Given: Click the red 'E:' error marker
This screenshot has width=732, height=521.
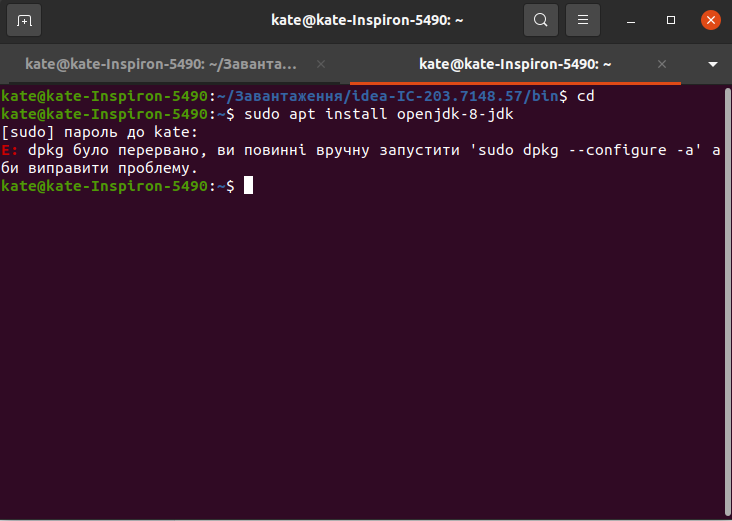Looking at the screenshot, I should 9,150.
